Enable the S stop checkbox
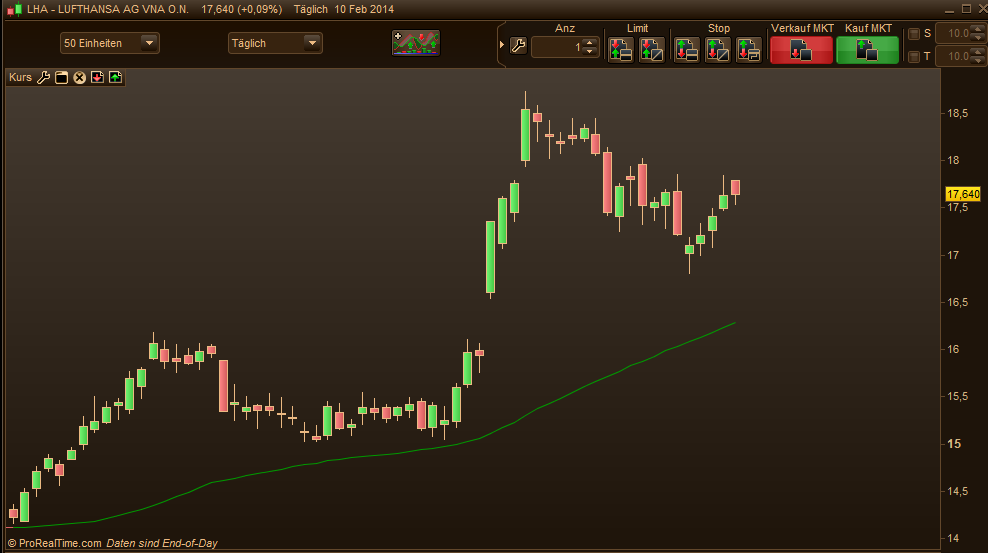The image size is (988, 553). coord(914,34)
